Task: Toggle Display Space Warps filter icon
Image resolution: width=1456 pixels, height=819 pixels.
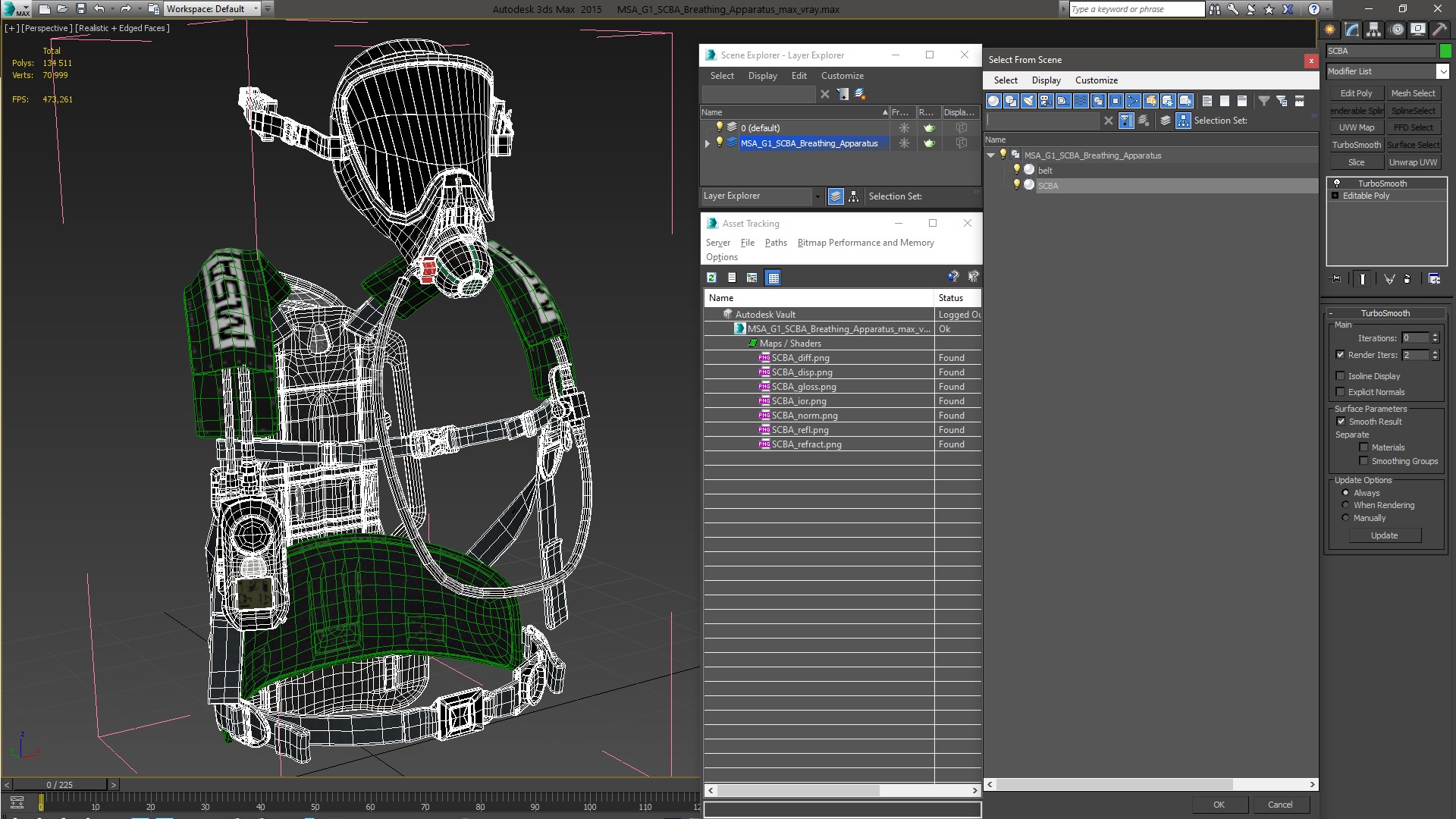Action: point(1081,101)
